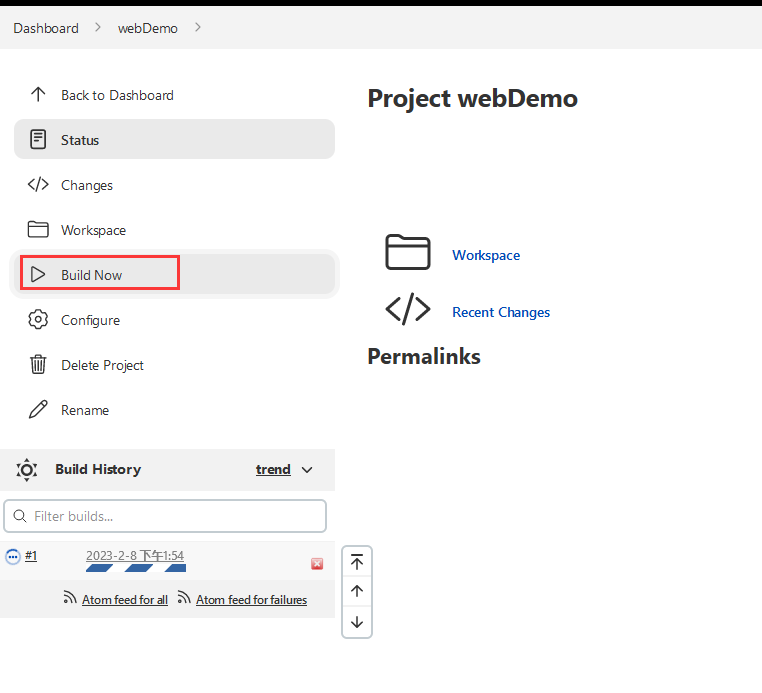Open build #1 link
Screen dimensions: 762x693
pyautogui.click(x=31, y=555)
